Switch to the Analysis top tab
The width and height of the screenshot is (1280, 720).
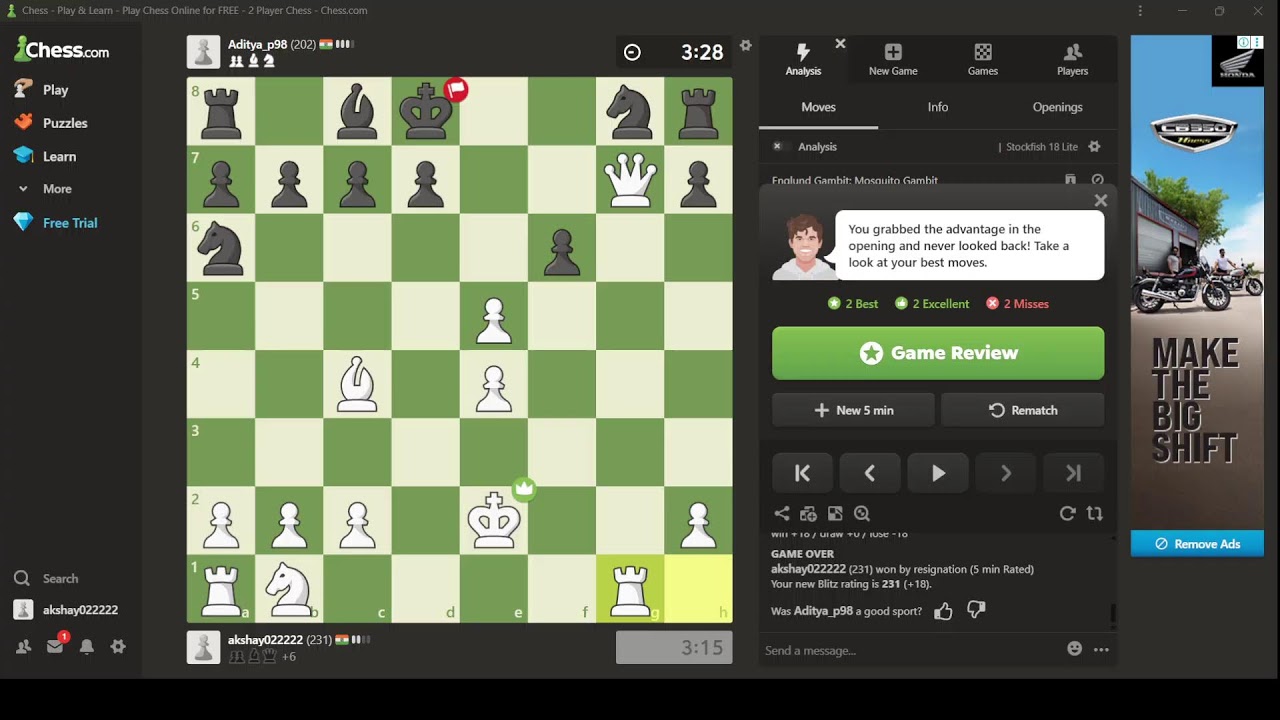[803, 59]
